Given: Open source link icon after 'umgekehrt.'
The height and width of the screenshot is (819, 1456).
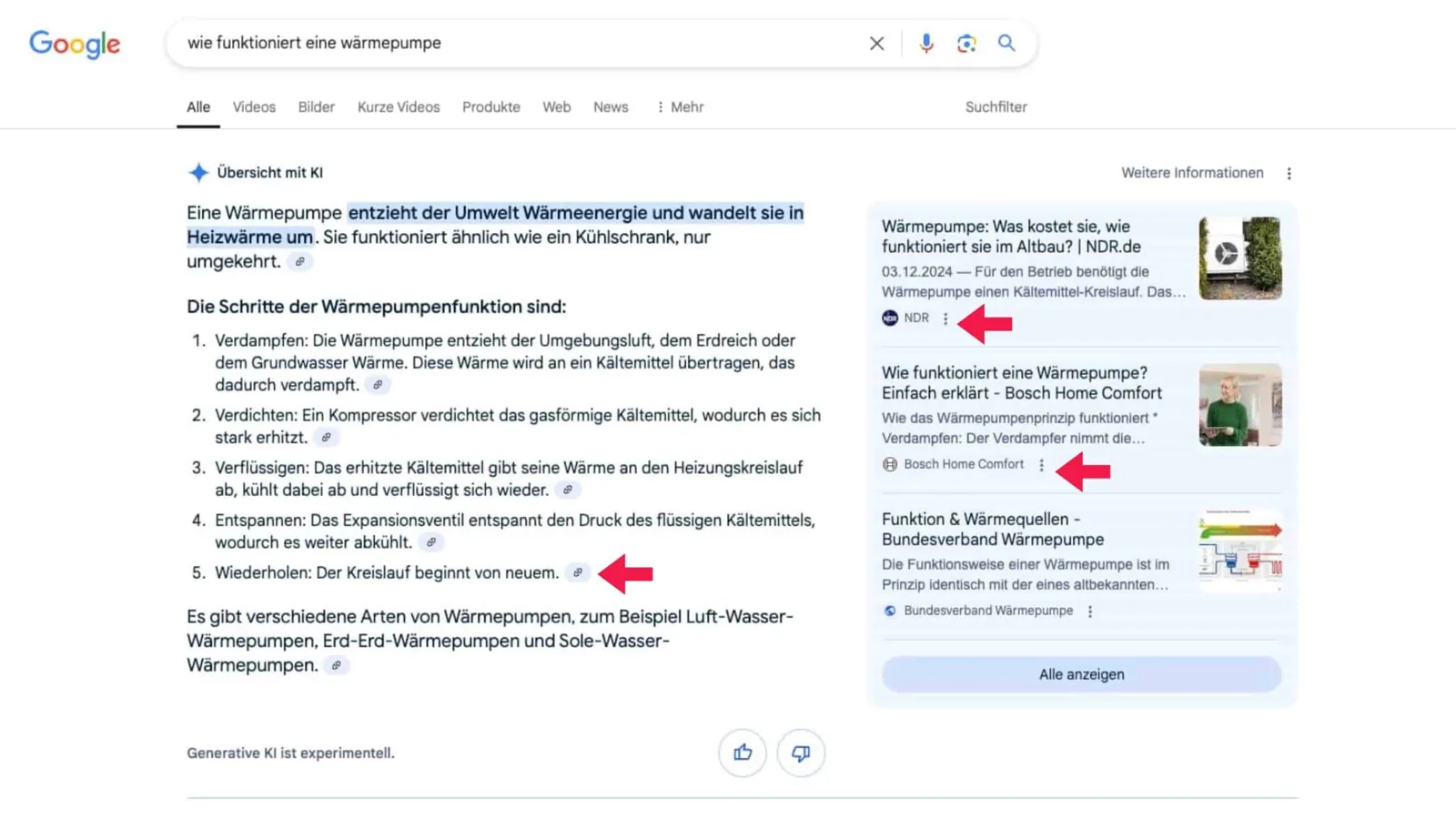Looking at the screenshot, I should [299, 262].
